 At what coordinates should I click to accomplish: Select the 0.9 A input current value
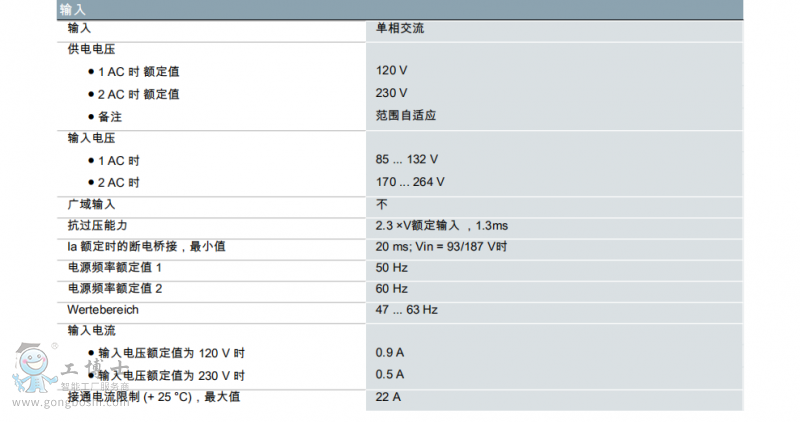click(389, 353)
